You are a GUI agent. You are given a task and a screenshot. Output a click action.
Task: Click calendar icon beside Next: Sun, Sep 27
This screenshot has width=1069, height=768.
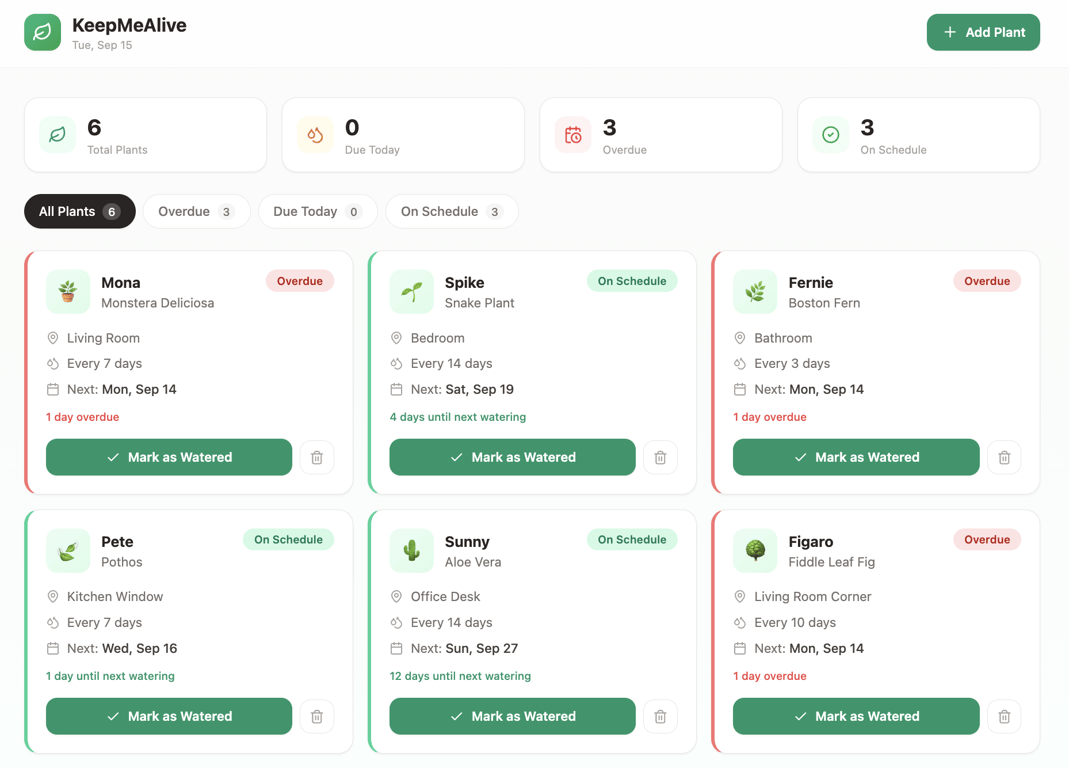[x=396, y=648]
